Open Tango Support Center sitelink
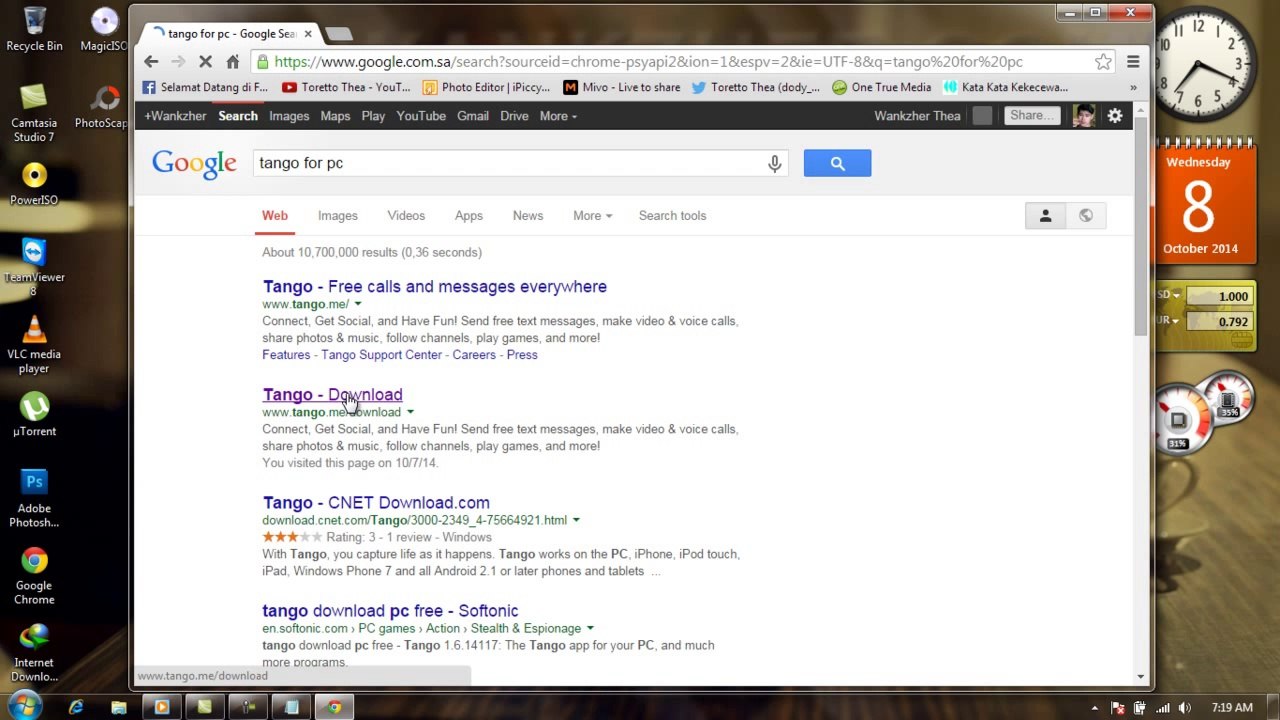The width and height of the screenshot is (1280, 720). (x=381, y=355)
